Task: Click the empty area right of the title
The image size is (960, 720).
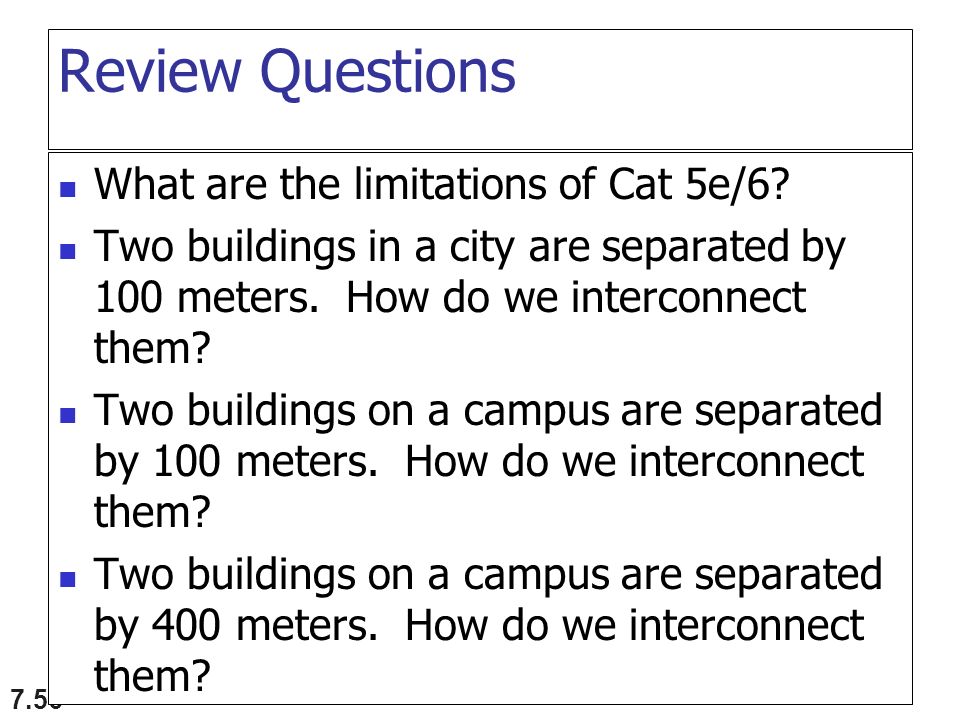Action: click(713, 89)
